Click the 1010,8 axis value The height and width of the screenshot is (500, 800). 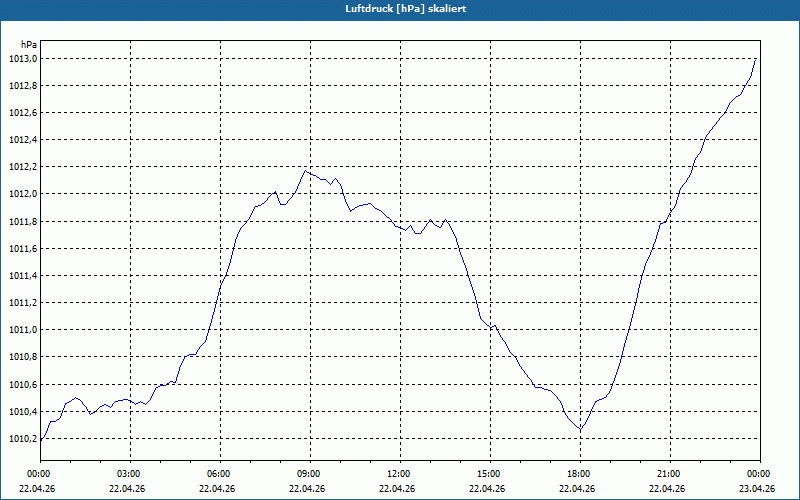click(23, 357)
